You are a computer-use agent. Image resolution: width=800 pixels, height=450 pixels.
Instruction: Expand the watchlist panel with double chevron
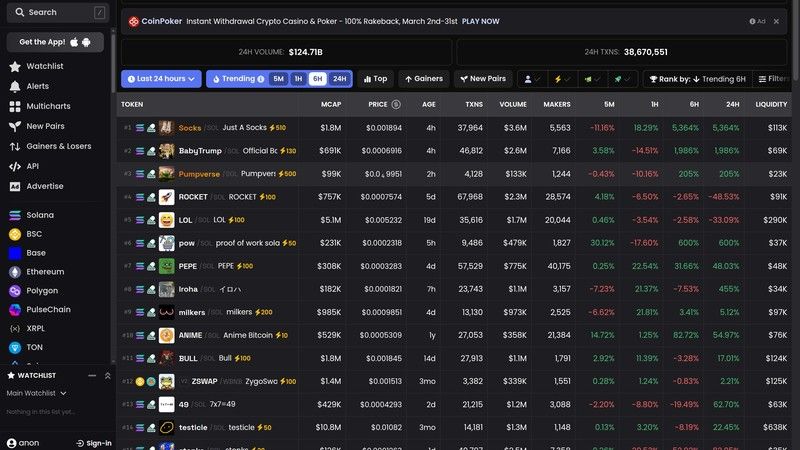pyautogui.click(x=108, y=376)
